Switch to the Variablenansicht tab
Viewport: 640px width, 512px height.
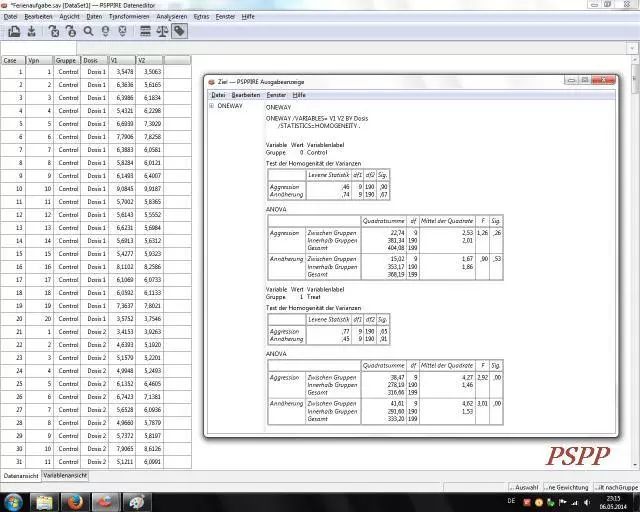65,476
